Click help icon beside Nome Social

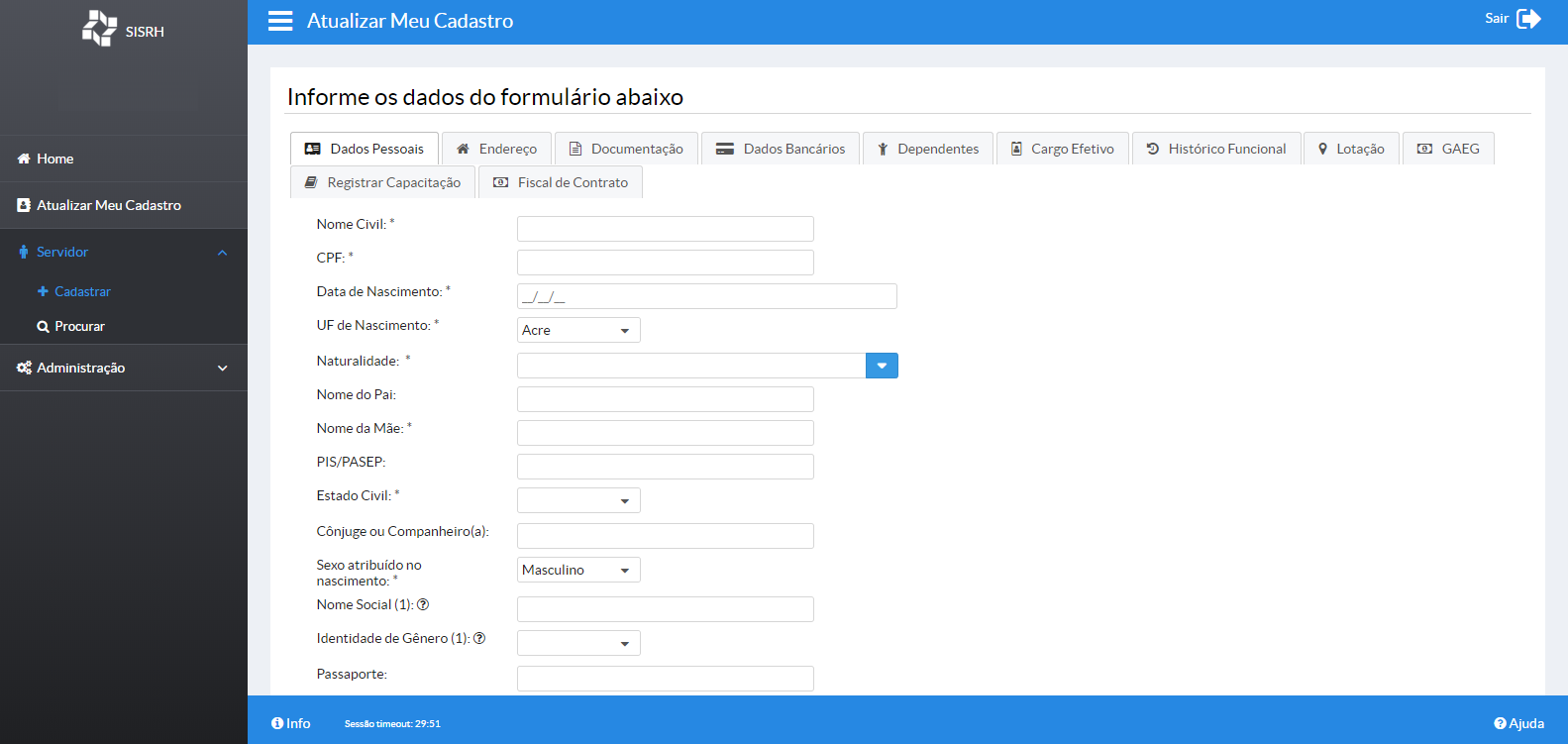coord(423,604)
